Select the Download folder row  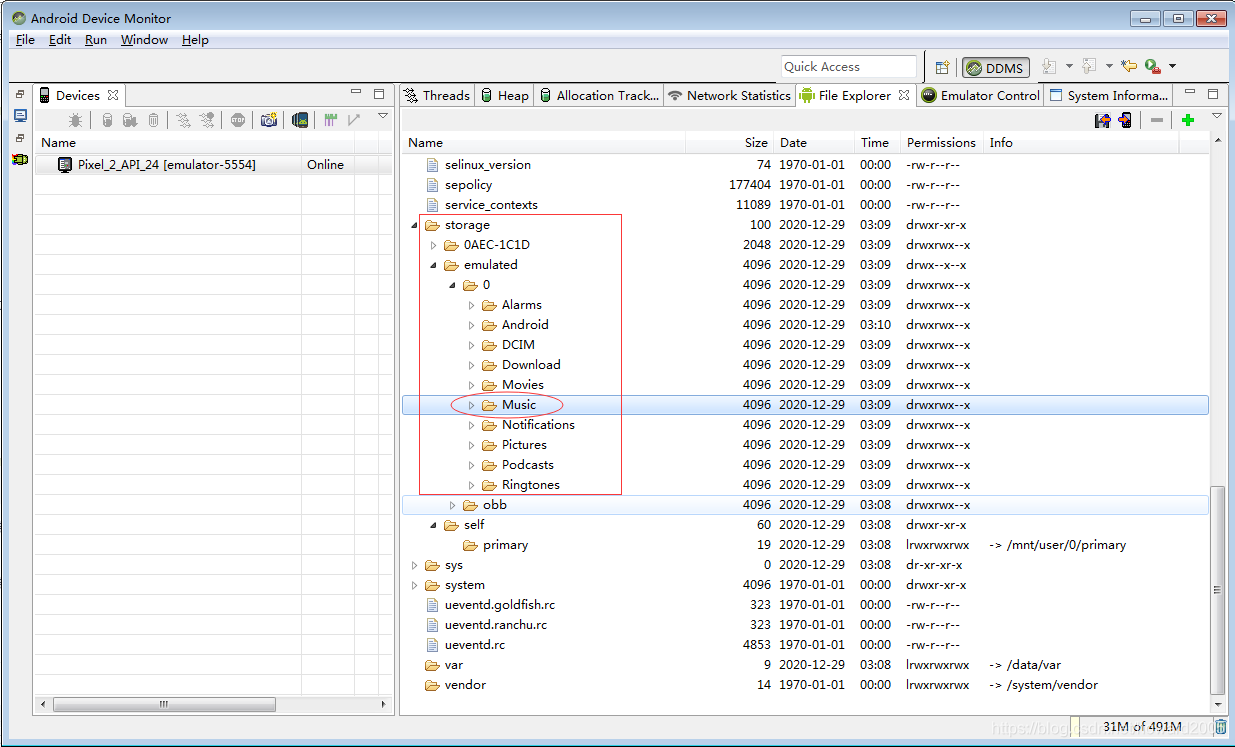805,365
